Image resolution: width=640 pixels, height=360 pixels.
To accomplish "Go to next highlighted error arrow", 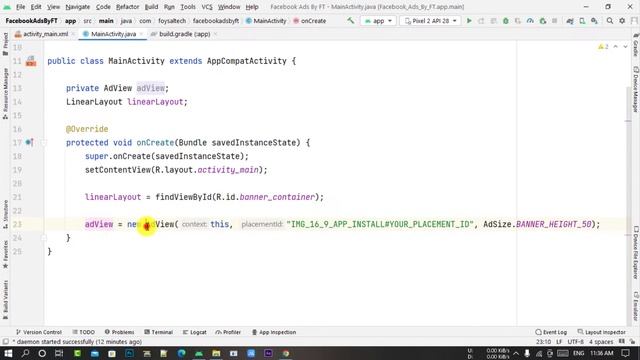I will (625, 47).
